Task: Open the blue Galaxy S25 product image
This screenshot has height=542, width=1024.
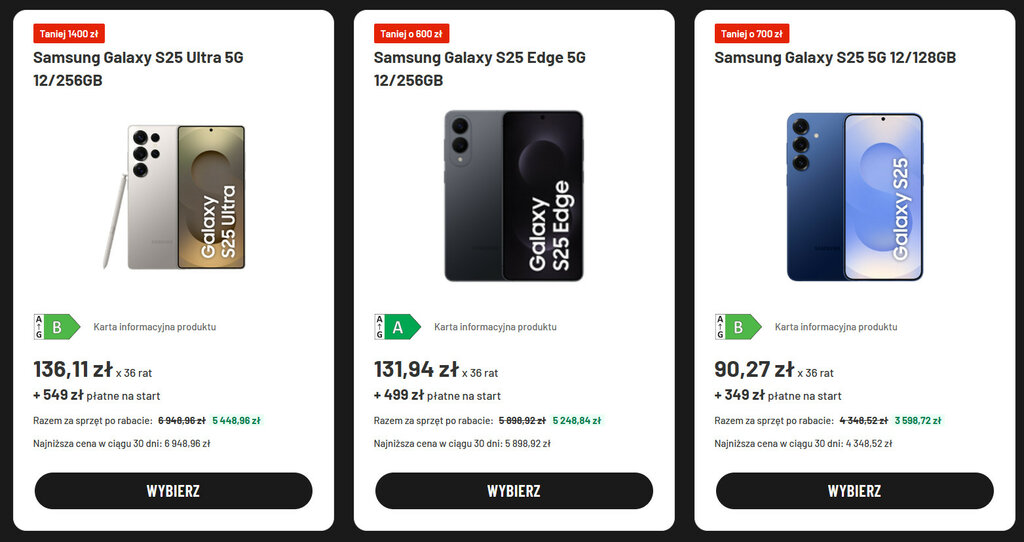Action: tap(854, 197)
